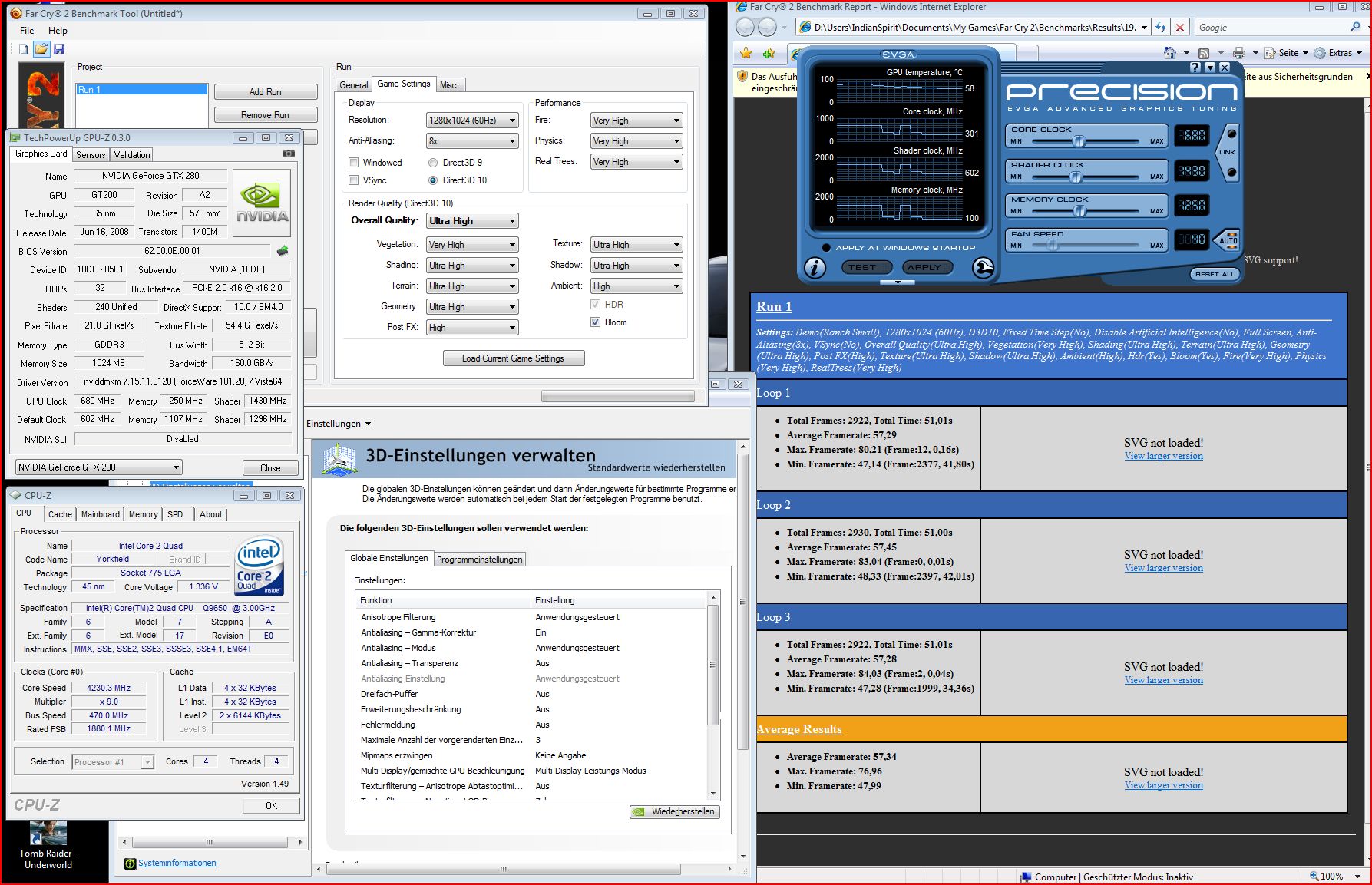Click the IE home icon
The image size is (1372, 885).
coord(1170,53)
